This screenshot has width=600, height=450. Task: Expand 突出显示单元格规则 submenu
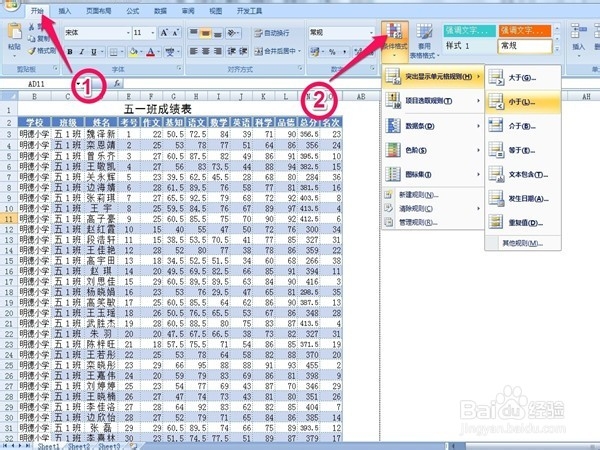pyautogui.click(x=433, y=77)
